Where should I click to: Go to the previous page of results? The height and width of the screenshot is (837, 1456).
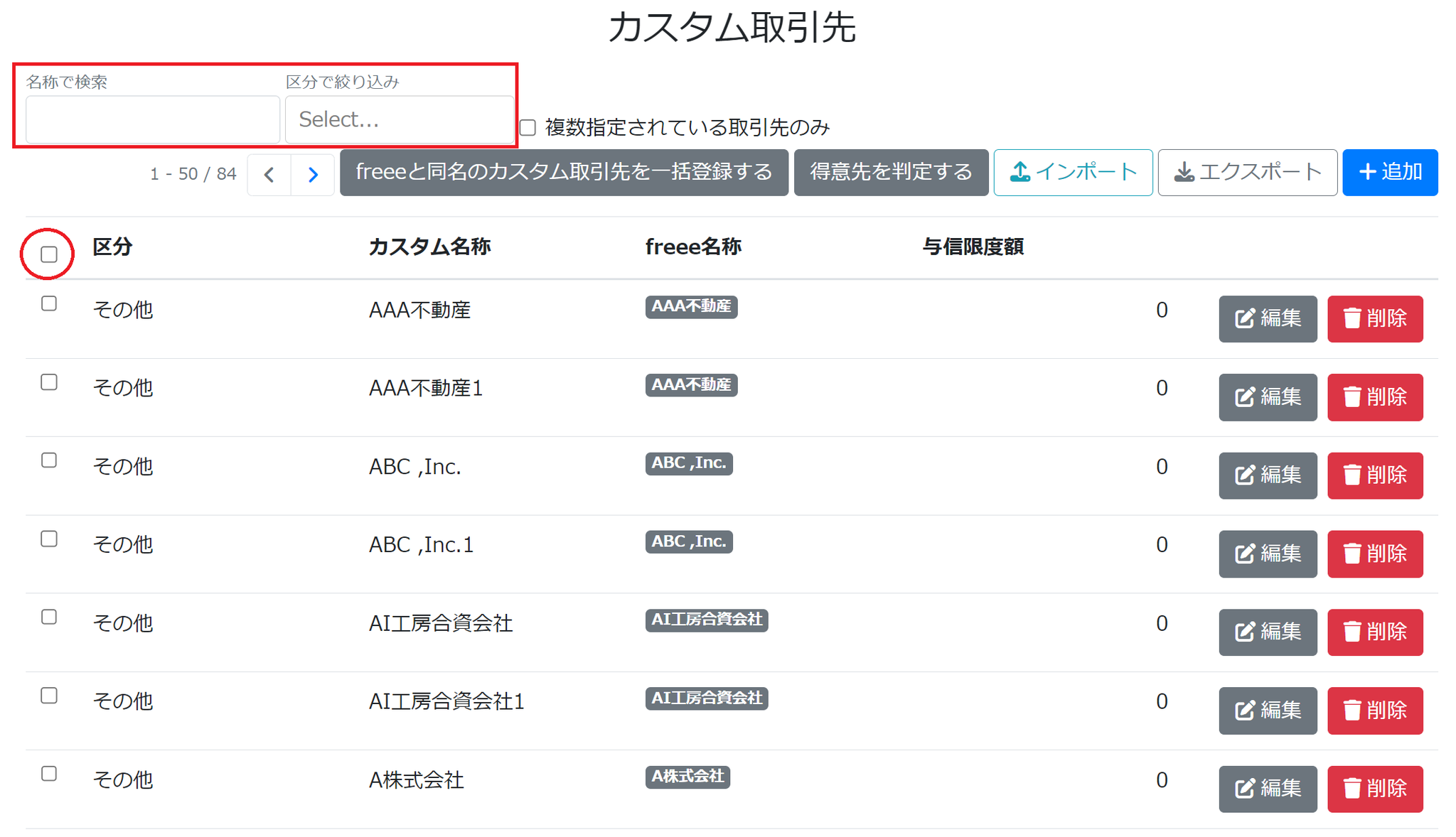pos(269,174)
